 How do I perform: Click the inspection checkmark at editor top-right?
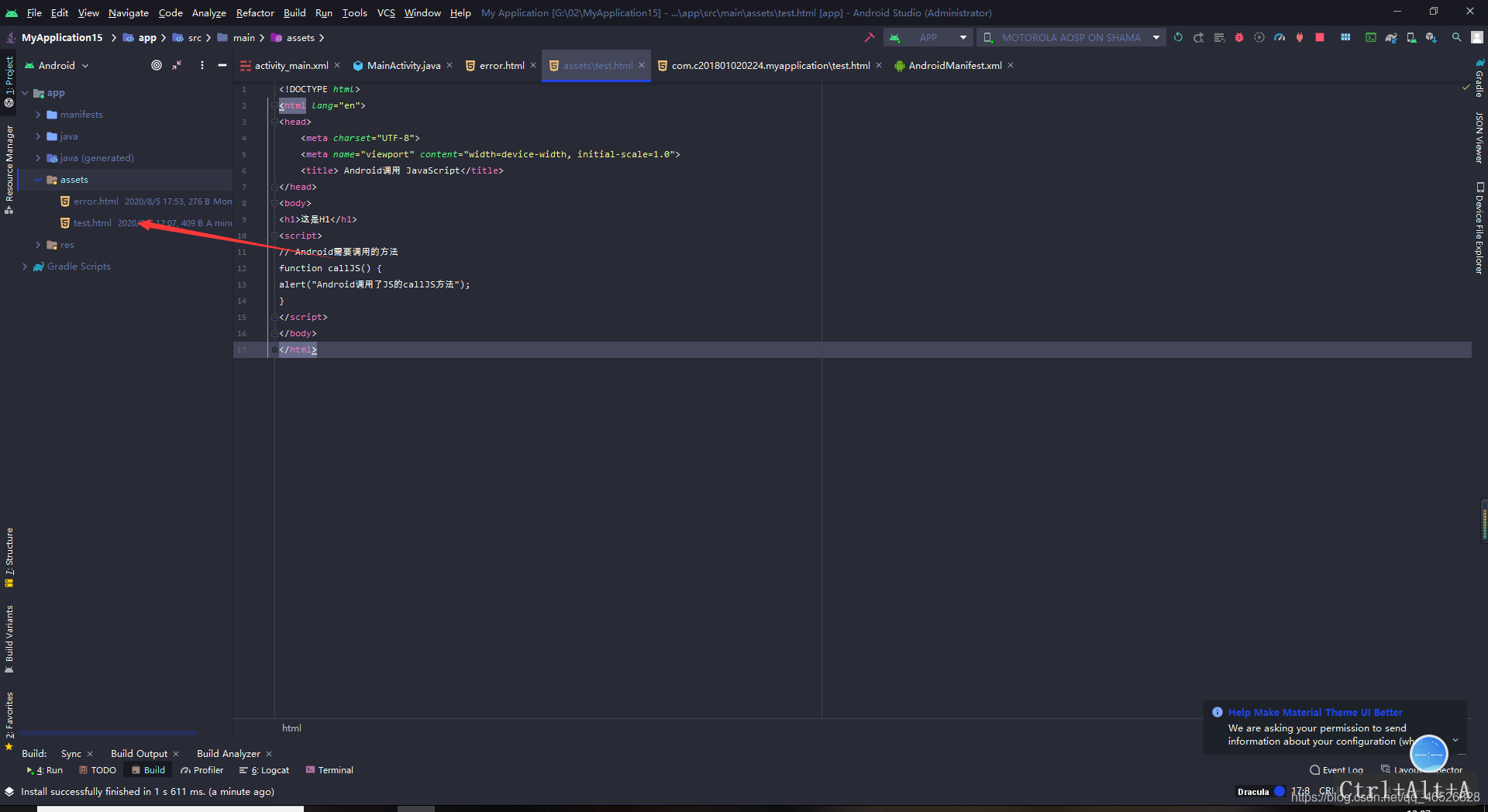(1466, 88)
